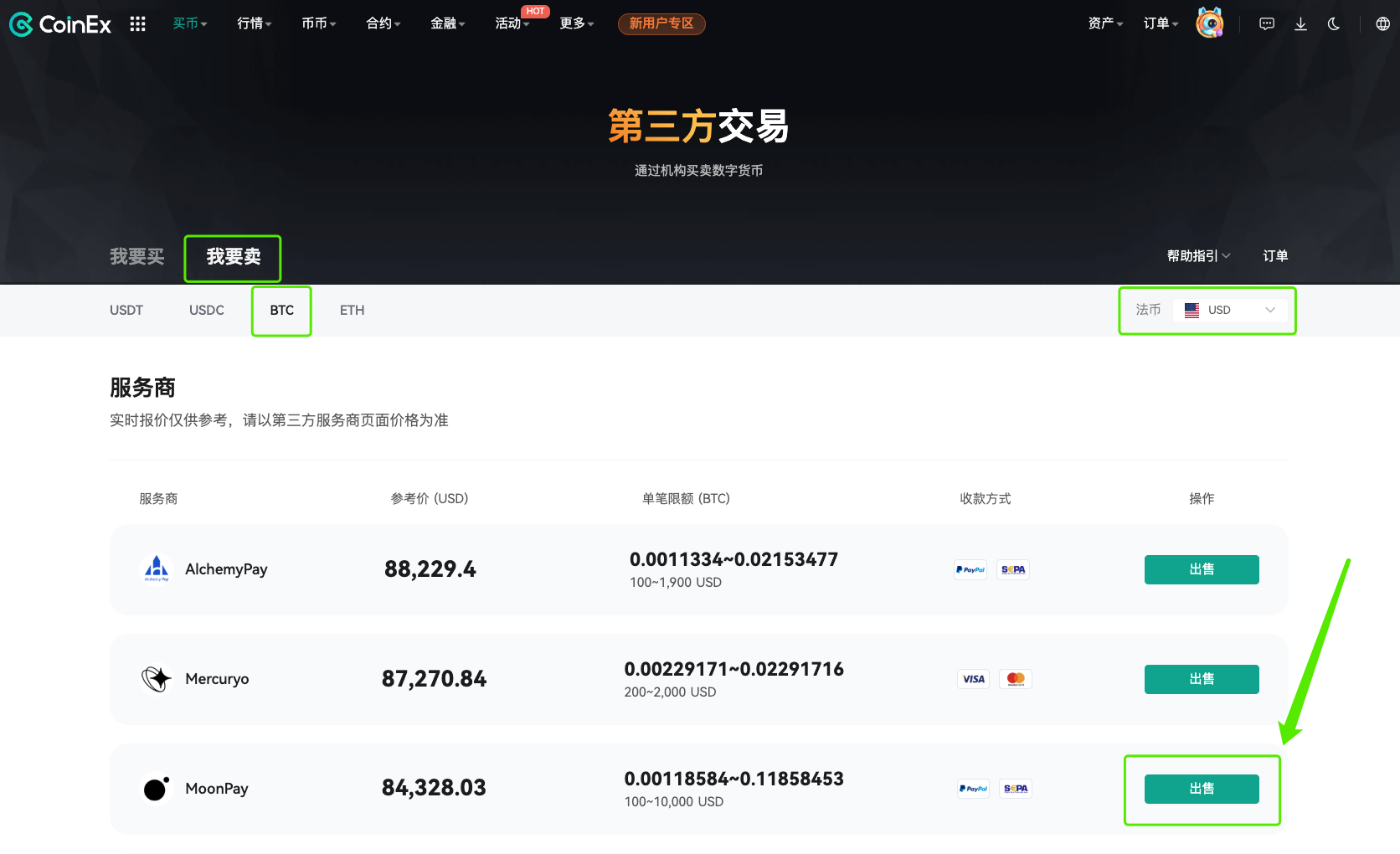Click the 新用户专区 button

[661, 23]
